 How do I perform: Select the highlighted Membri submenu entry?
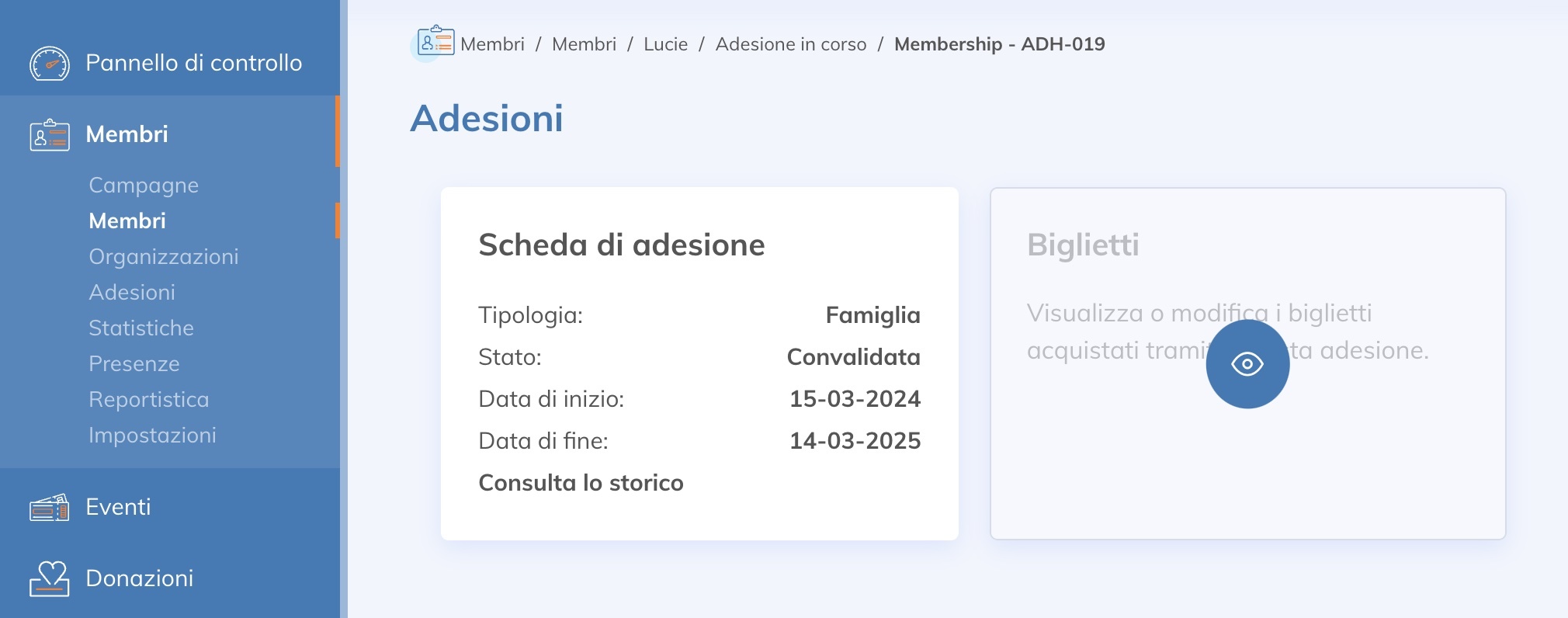click(x=127, y=220)
